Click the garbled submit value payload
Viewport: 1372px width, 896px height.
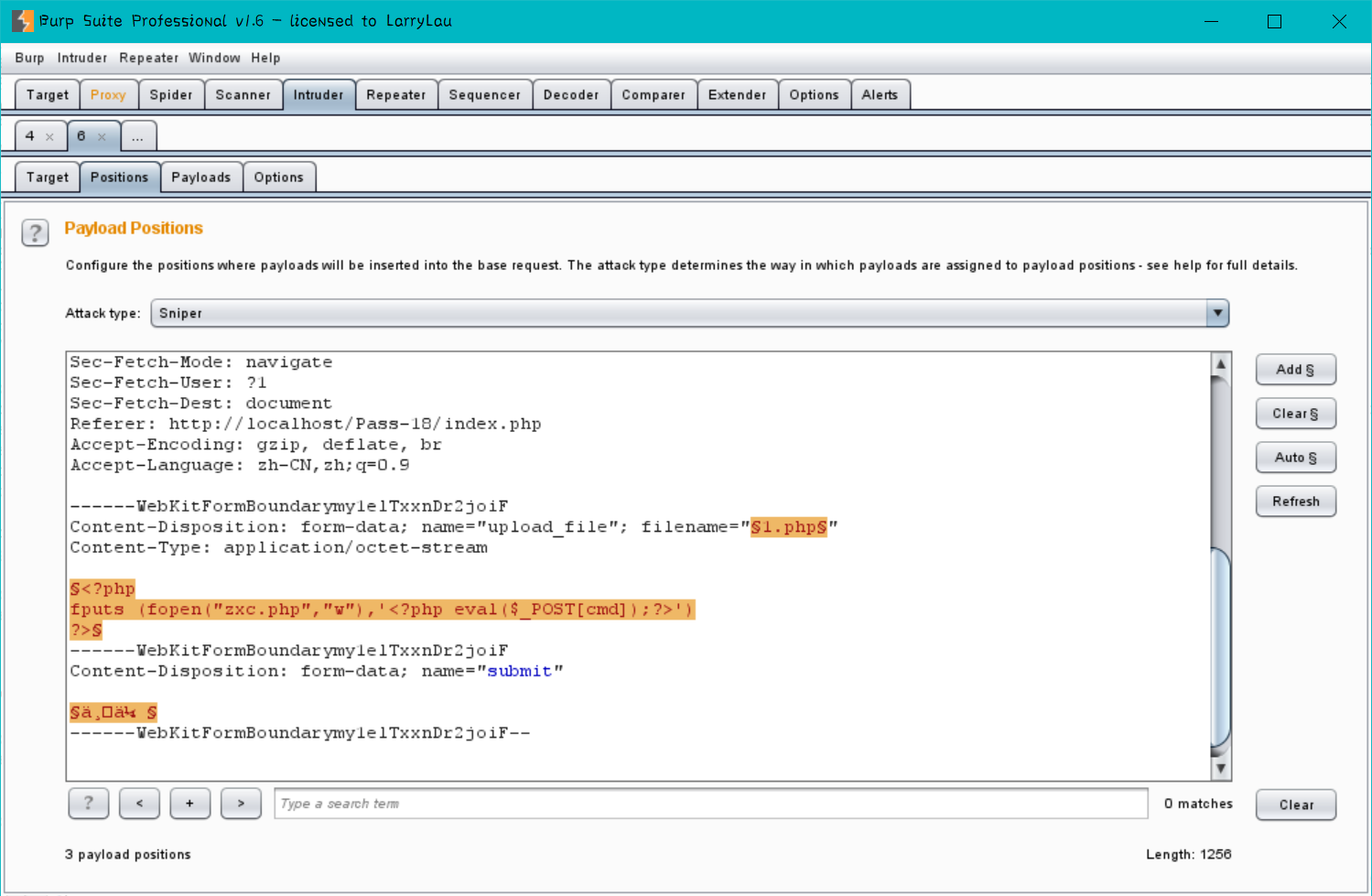(x=113, y=712)
